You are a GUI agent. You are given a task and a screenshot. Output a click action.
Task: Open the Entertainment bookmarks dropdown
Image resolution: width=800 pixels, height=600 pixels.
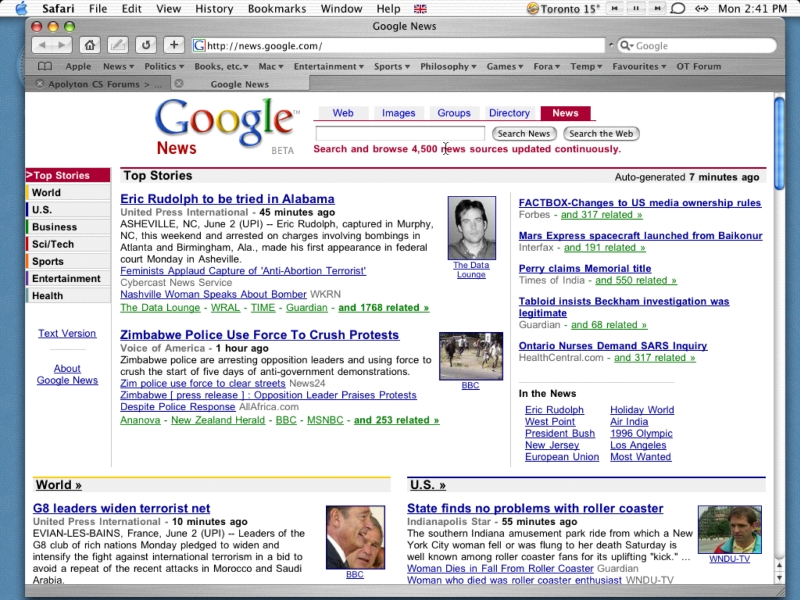click(329, 66)
